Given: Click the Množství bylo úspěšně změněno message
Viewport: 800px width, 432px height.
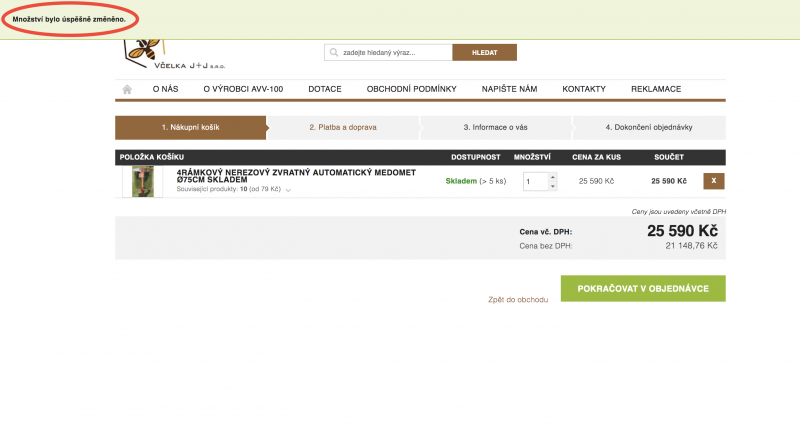Looking at the screenshot, I should coord(69,19).
